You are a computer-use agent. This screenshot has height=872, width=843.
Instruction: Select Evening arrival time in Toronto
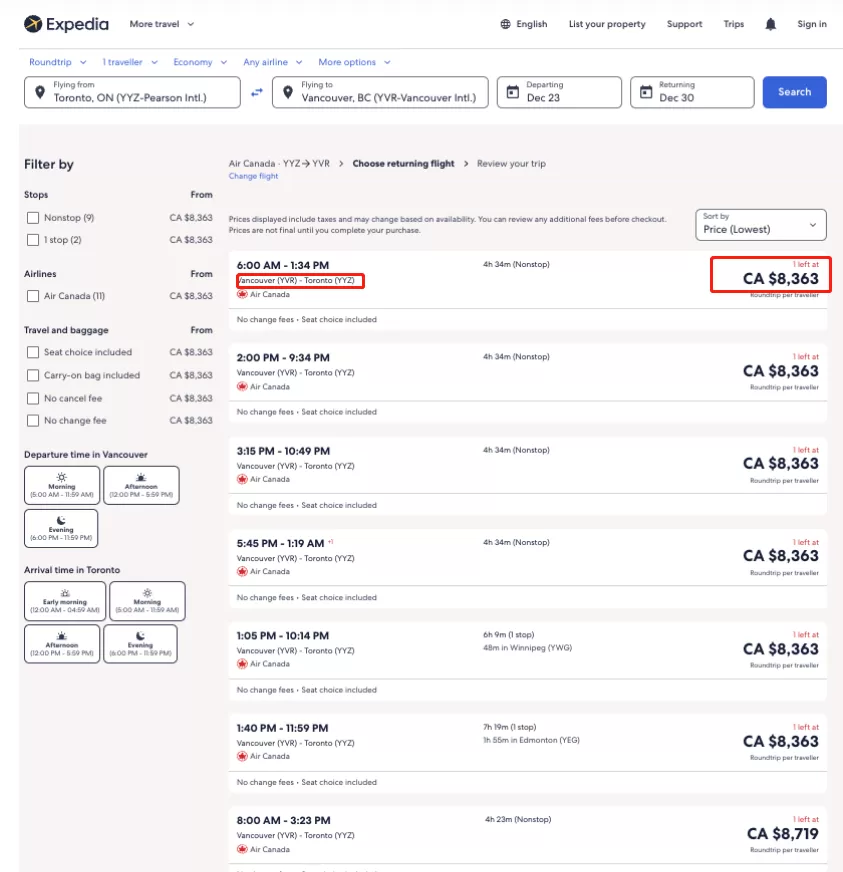(x=140, y=644)
